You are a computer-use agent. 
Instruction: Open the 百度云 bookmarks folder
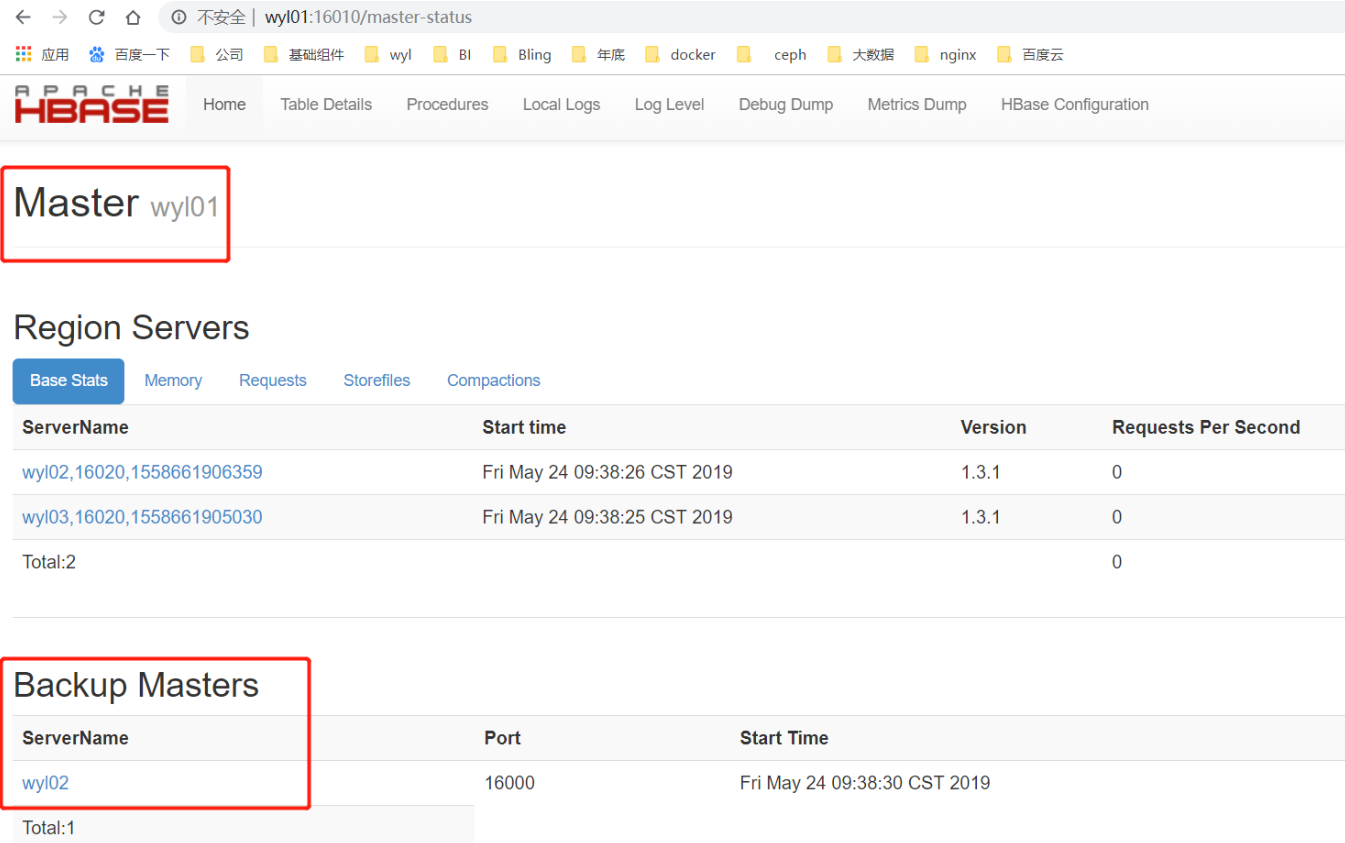click(x=1044, y=54)
